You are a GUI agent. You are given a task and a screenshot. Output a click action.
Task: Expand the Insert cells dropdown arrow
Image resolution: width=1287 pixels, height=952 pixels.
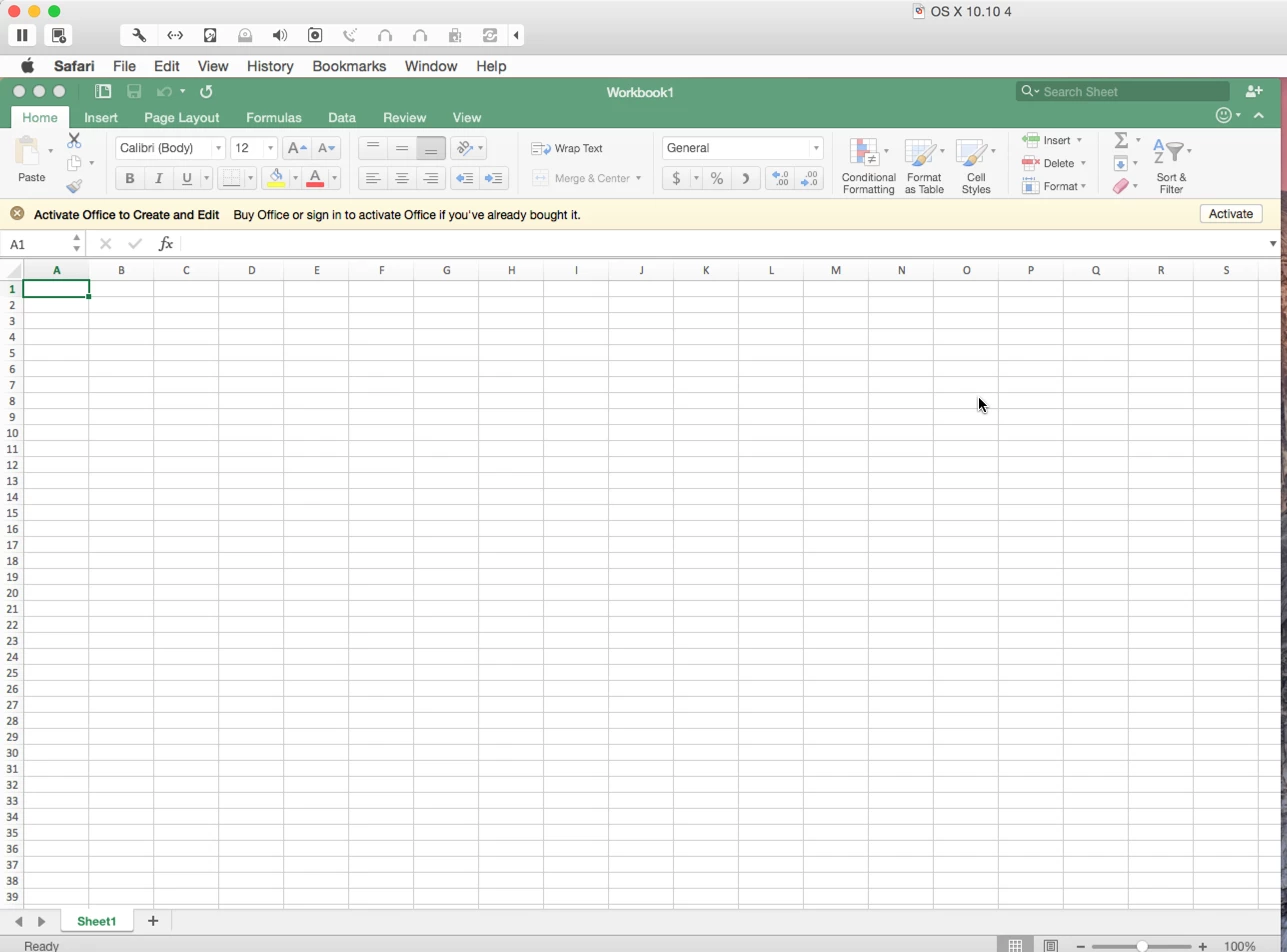point(1079,140)
